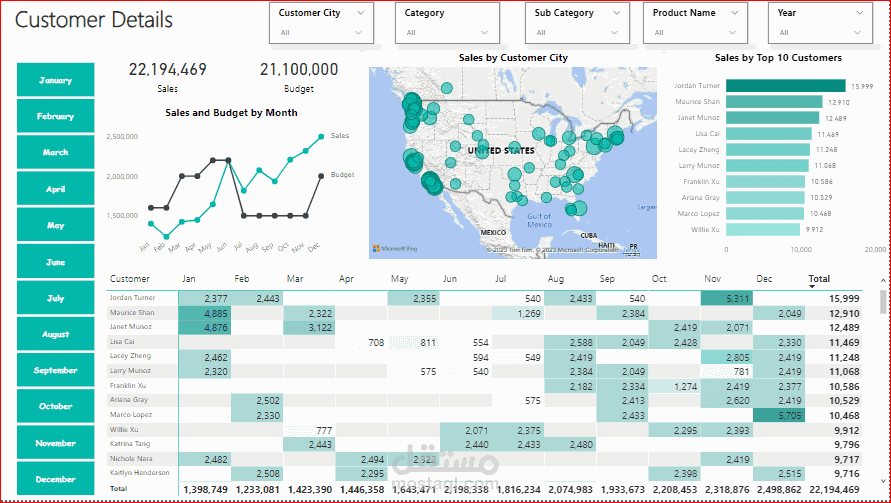Open the Product Name All dropdown
Screen dimensions: 891x503
coord(695,32)
